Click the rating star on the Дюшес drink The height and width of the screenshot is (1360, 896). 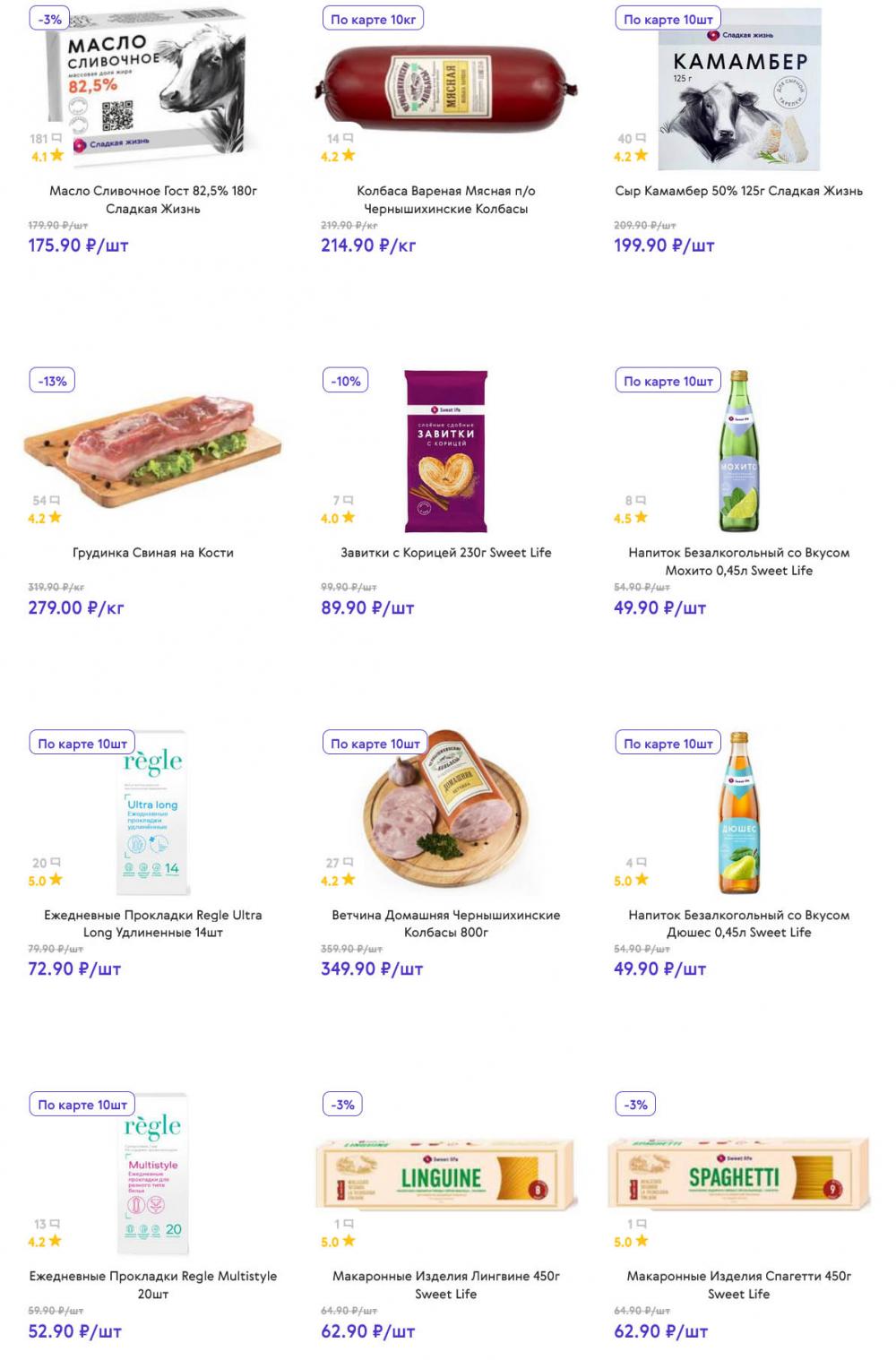[641, 881]
